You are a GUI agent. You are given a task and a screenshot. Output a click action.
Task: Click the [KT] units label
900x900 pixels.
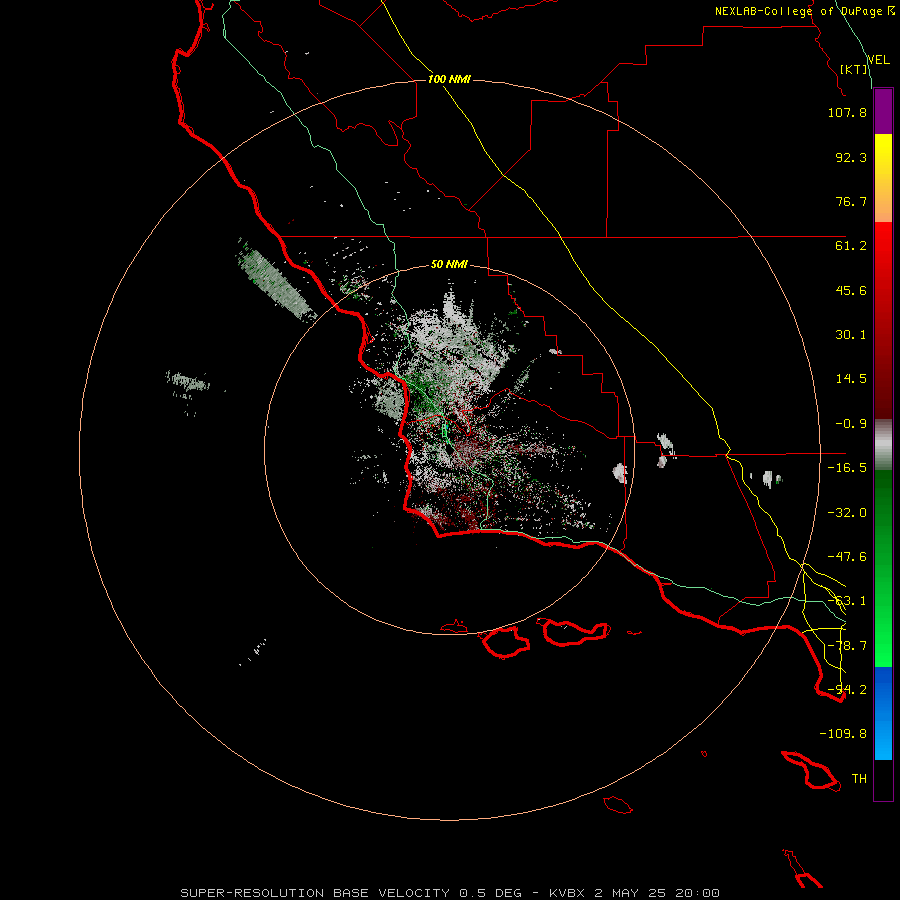pos(854,69)
